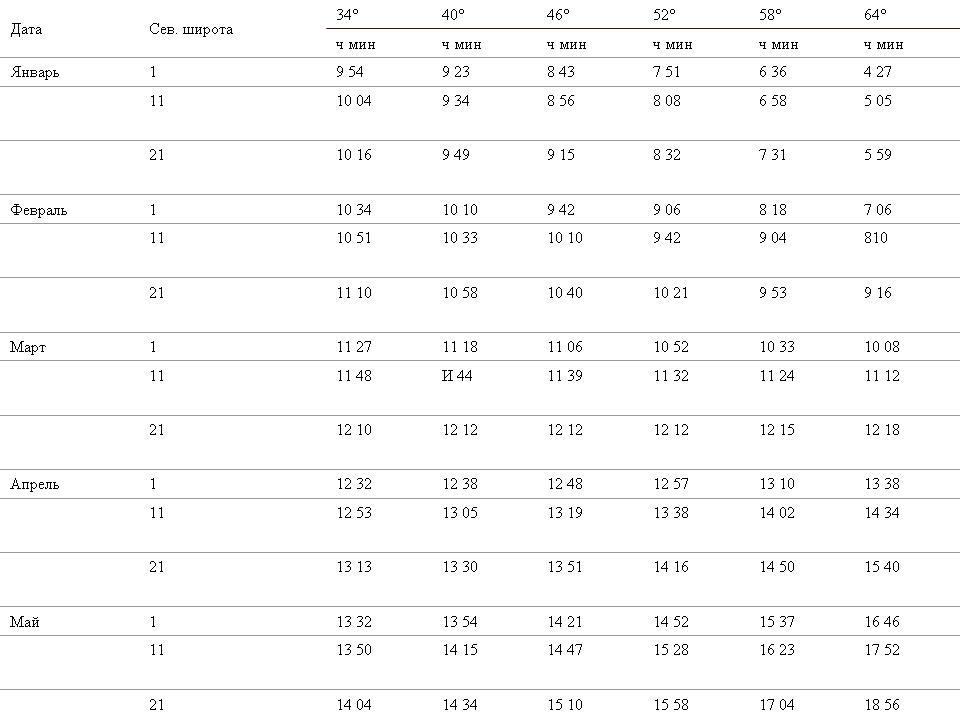Click the 'Дата' column header
The width and height of the screenshot is (960, 720).
pos(26,29)
